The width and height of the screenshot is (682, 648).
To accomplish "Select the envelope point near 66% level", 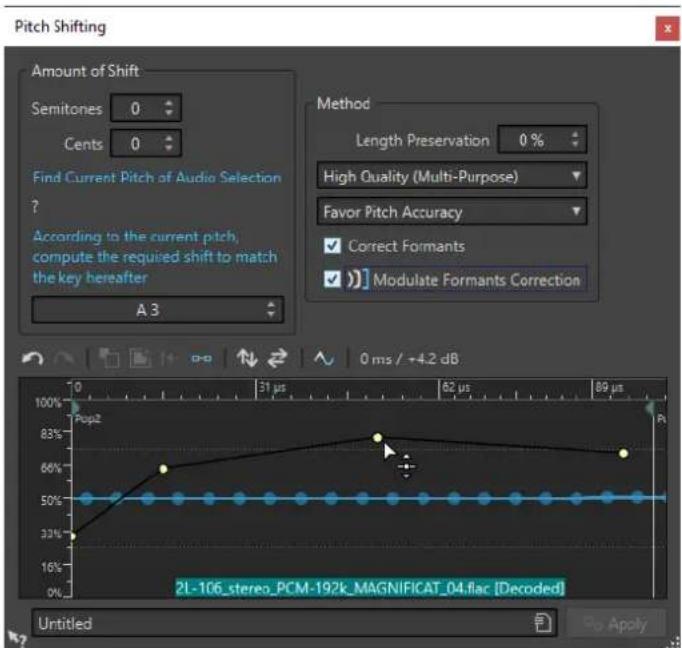I will [164, 469].
